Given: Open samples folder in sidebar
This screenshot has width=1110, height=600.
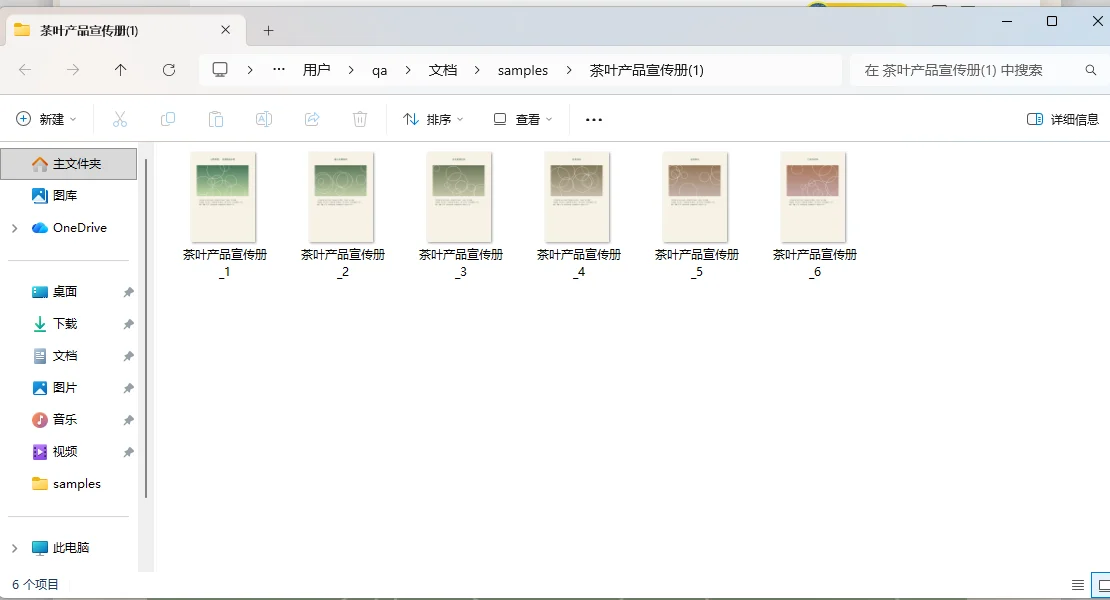Looking at the screenshot, I should [69, 484].
